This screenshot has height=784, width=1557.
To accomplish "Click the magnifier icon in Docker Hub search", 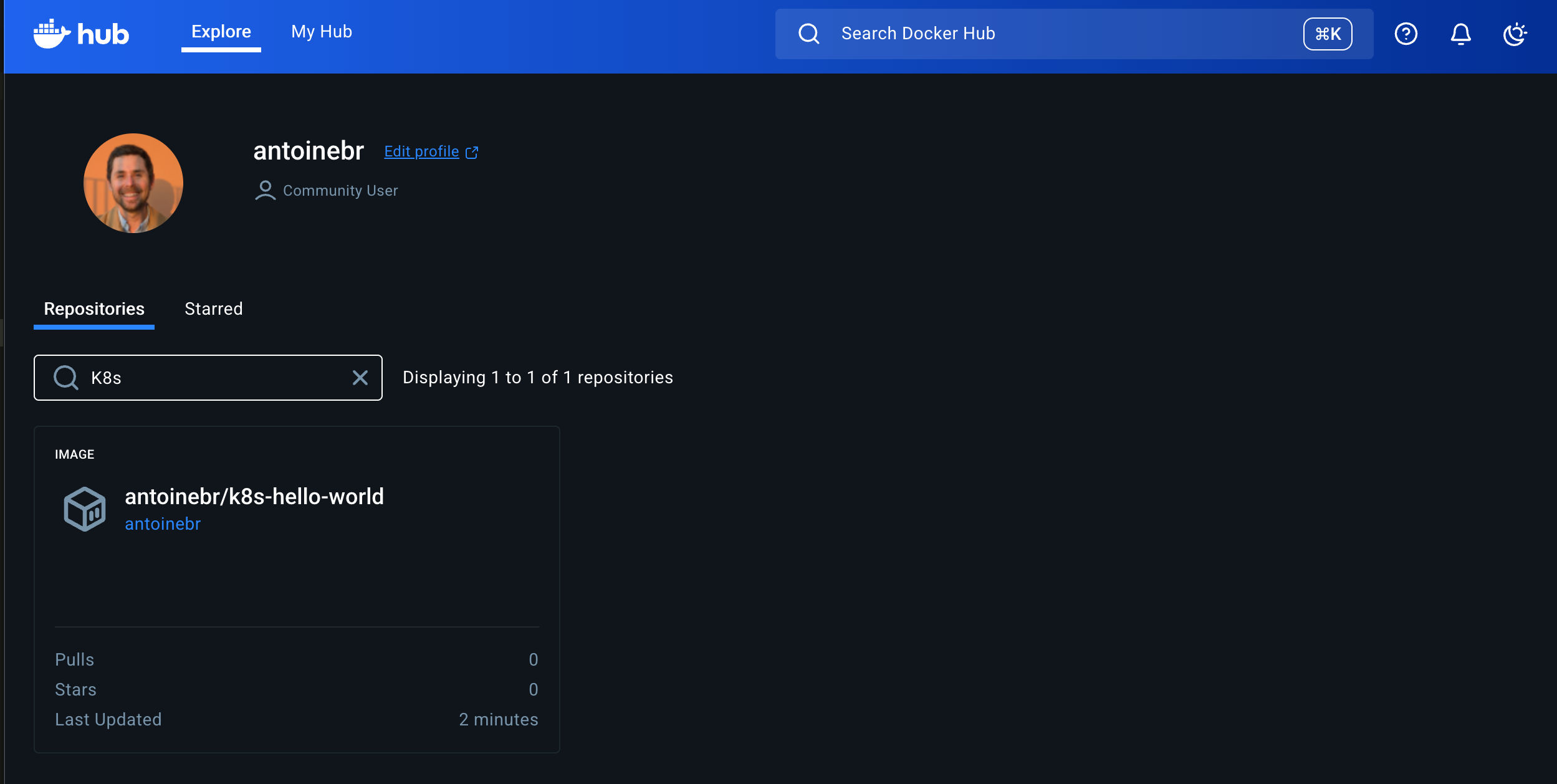I will tap(808, 34).
